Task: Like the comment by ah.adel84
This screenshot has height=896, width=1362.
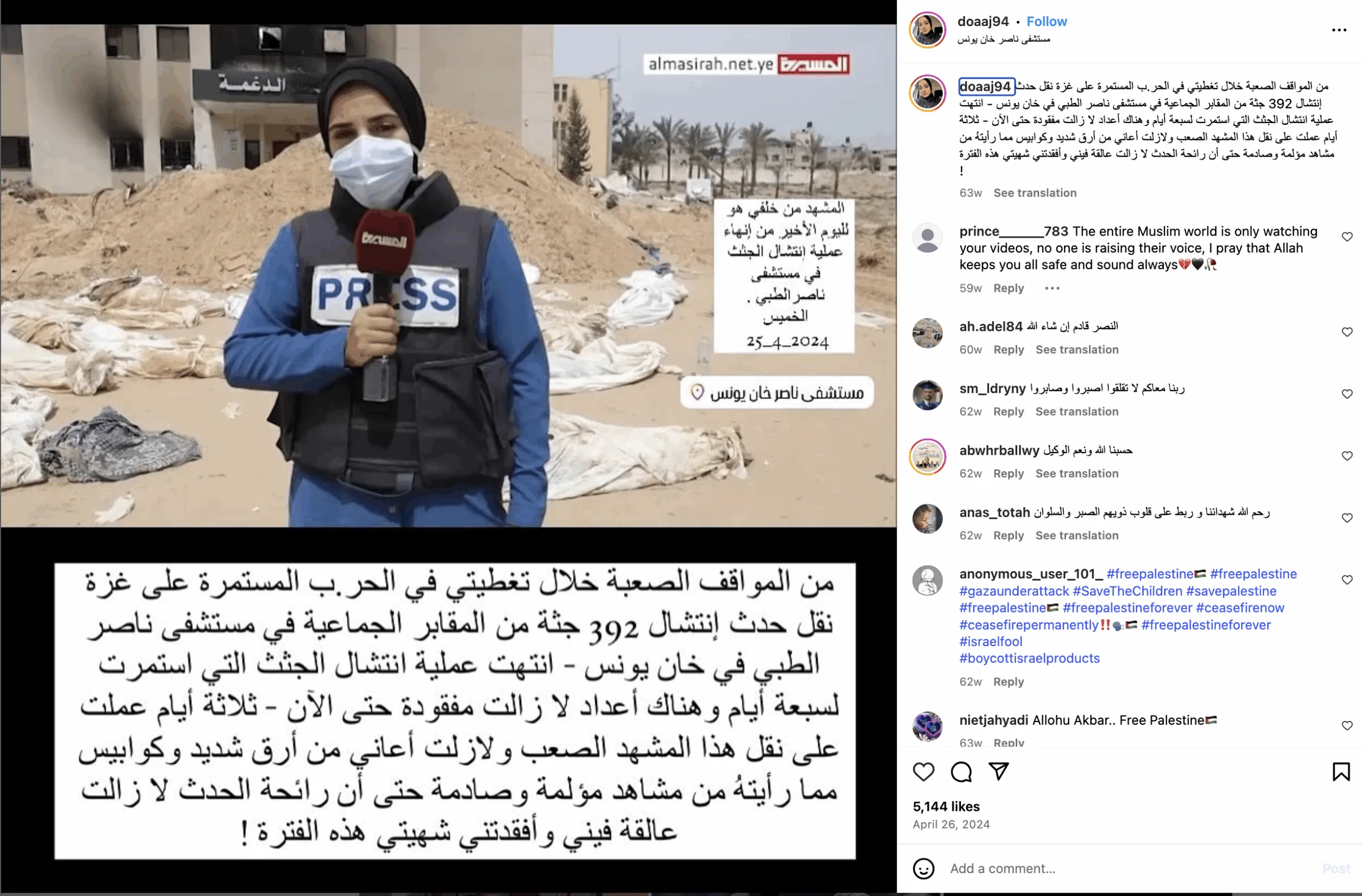Action: tap(1347, 332)
